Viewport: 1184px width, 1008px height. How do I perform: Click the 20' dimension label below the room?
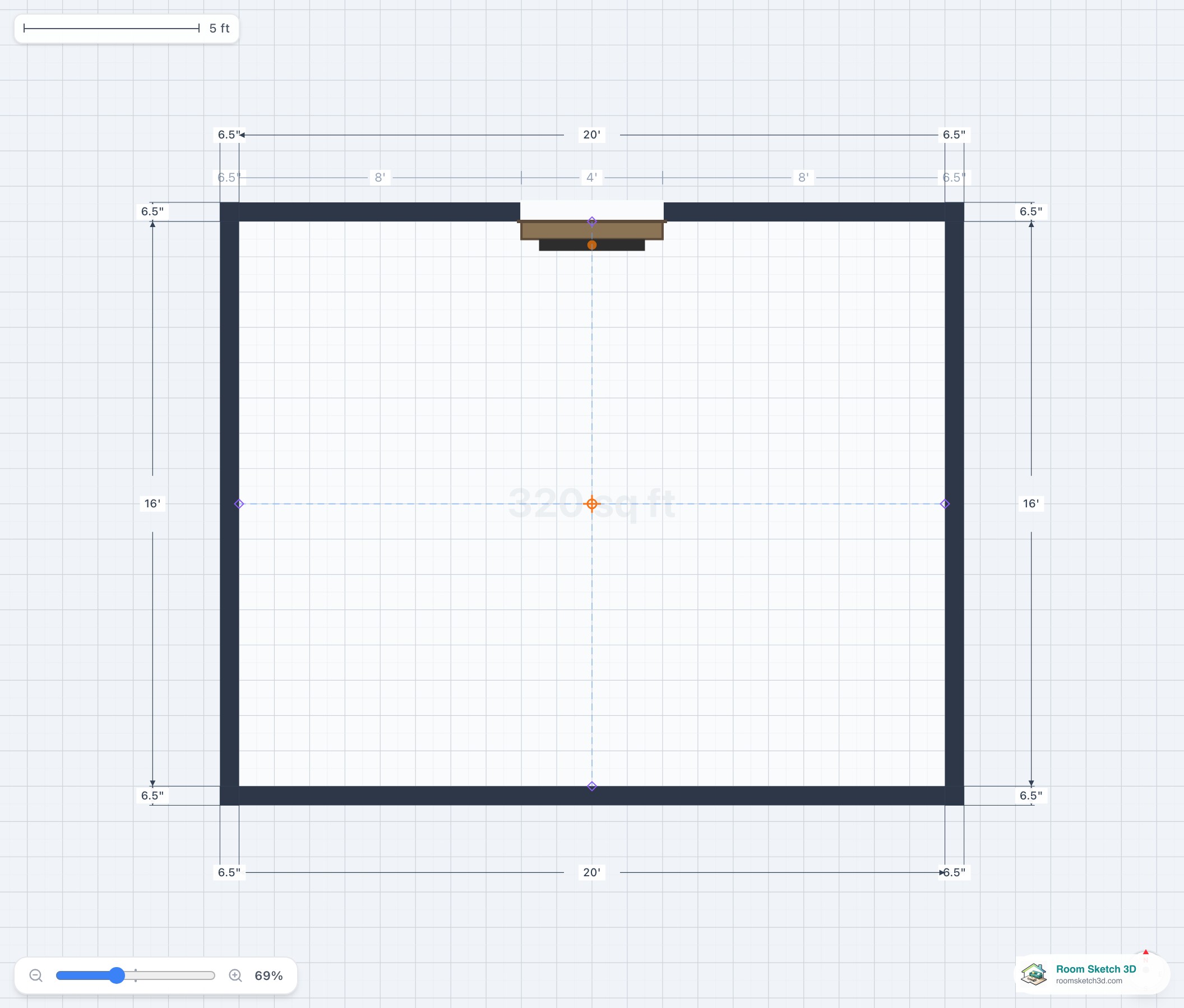[x=592, y=872]
